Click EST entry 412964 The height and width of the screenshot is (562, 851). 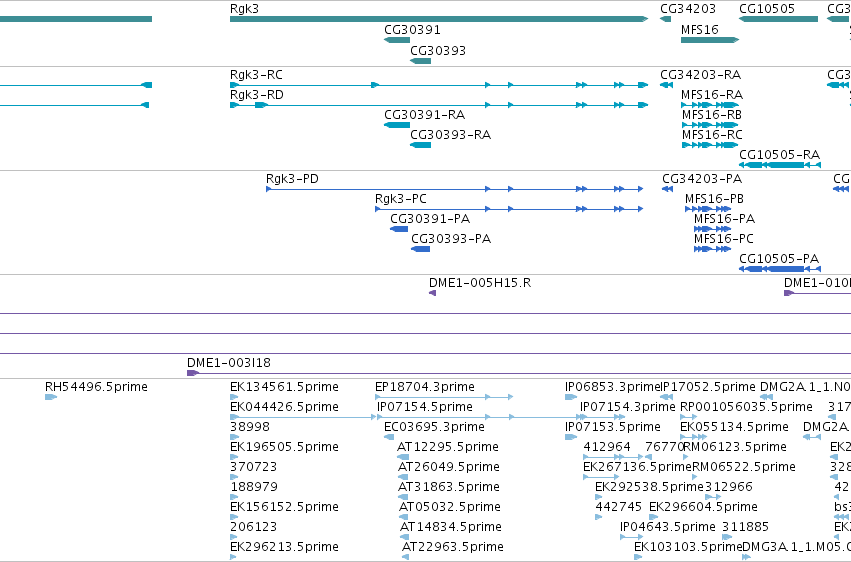[613, 458]
